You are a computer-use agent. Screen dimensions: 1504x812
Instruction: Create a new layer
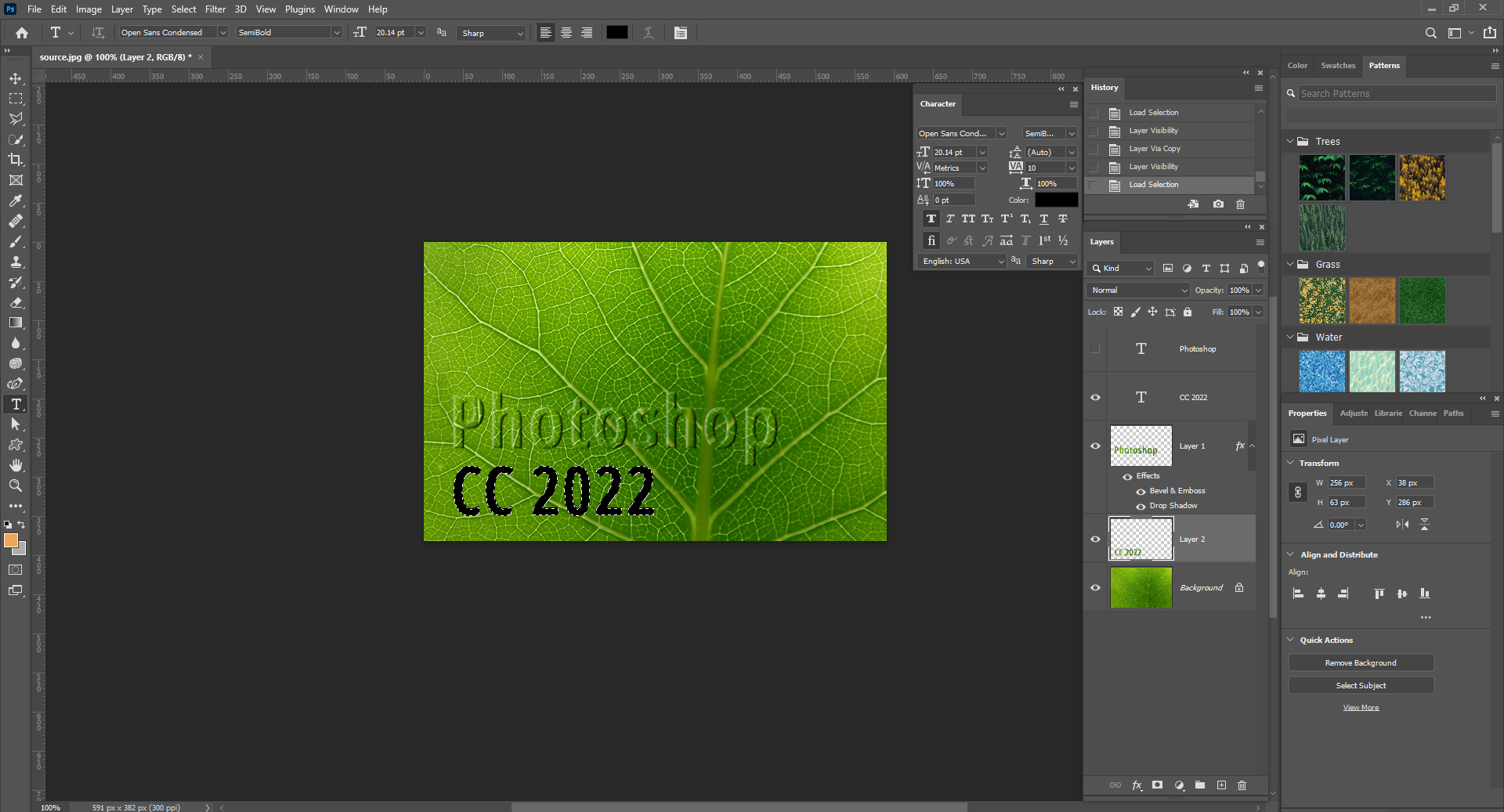[x=1221, y=785]
